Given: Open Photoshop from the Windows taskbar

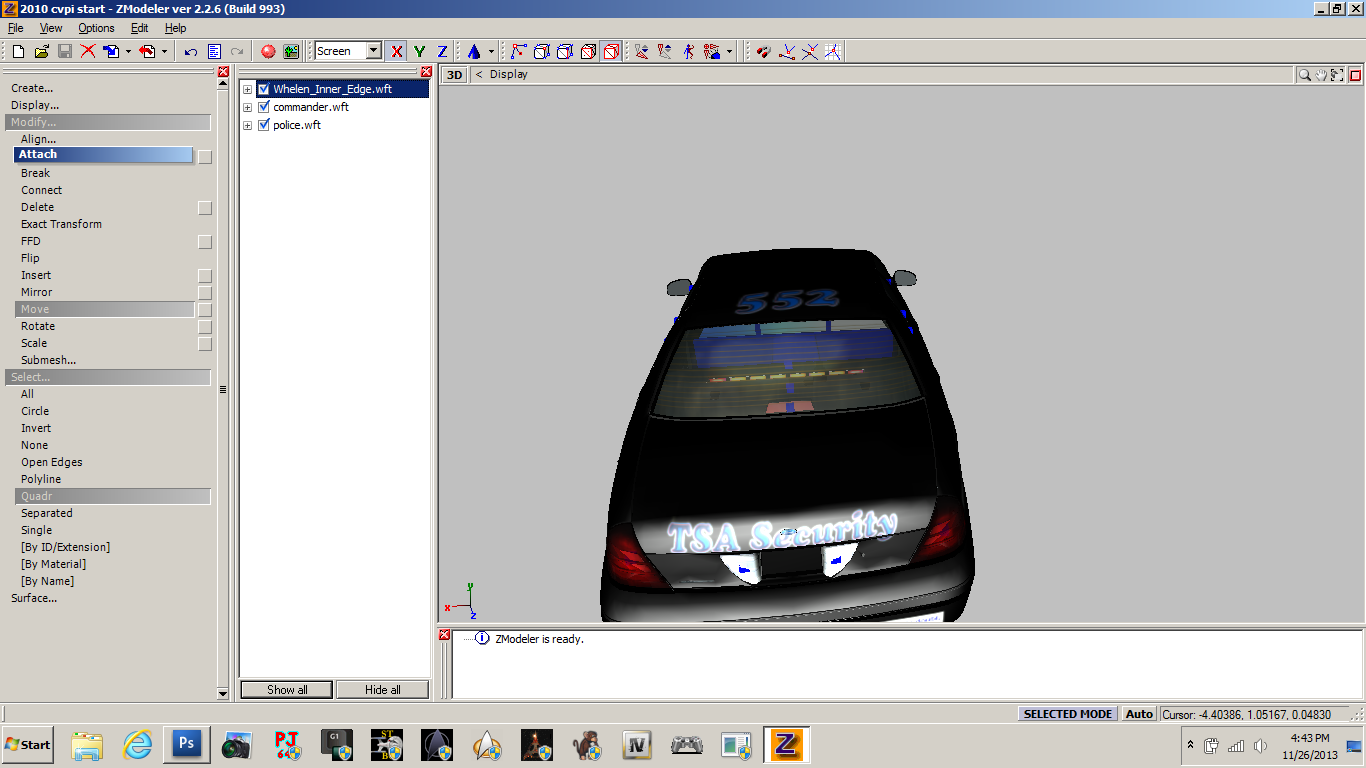Looking at the screenshot, I should 186,745.
